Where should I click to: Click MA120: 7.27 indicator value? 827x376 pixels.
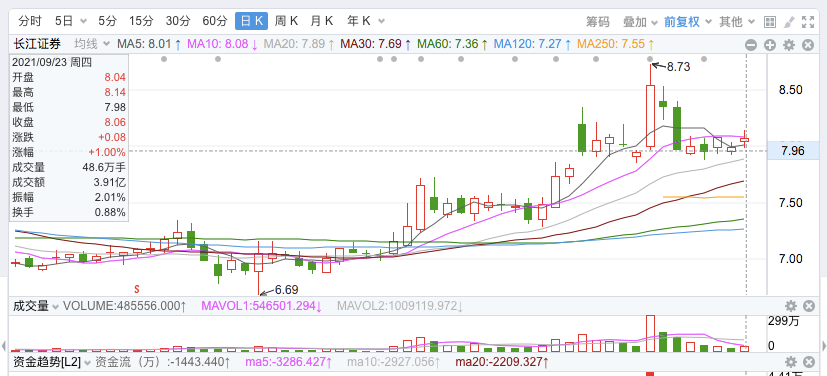coord(532,44)
